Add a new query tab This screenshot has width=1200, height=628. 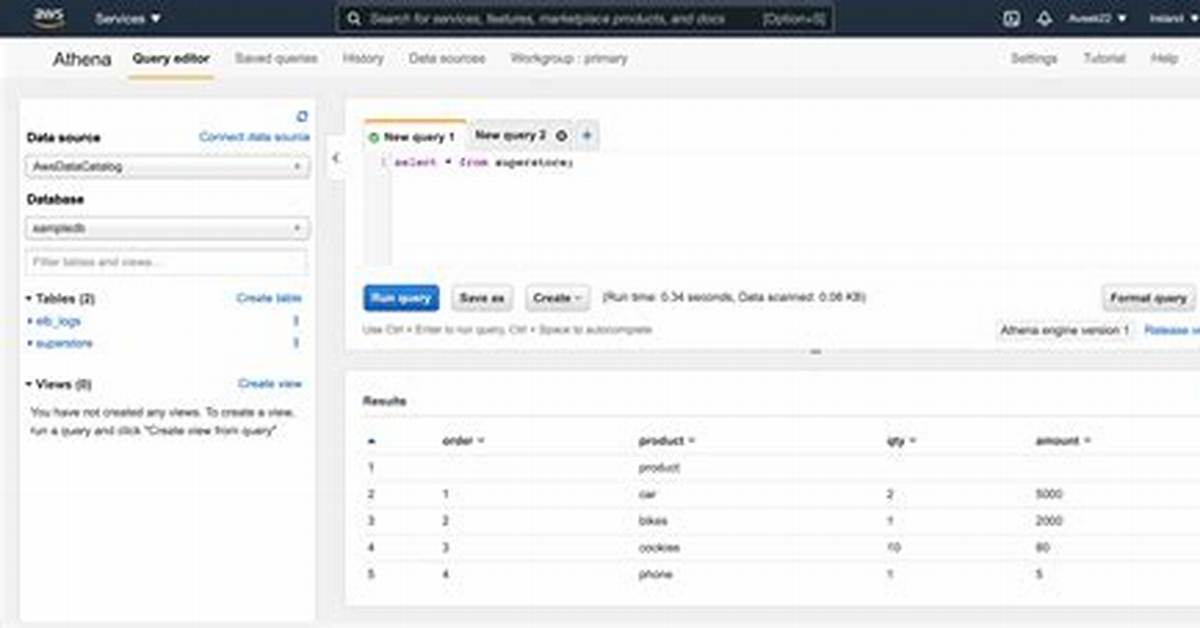pos(588,135)
